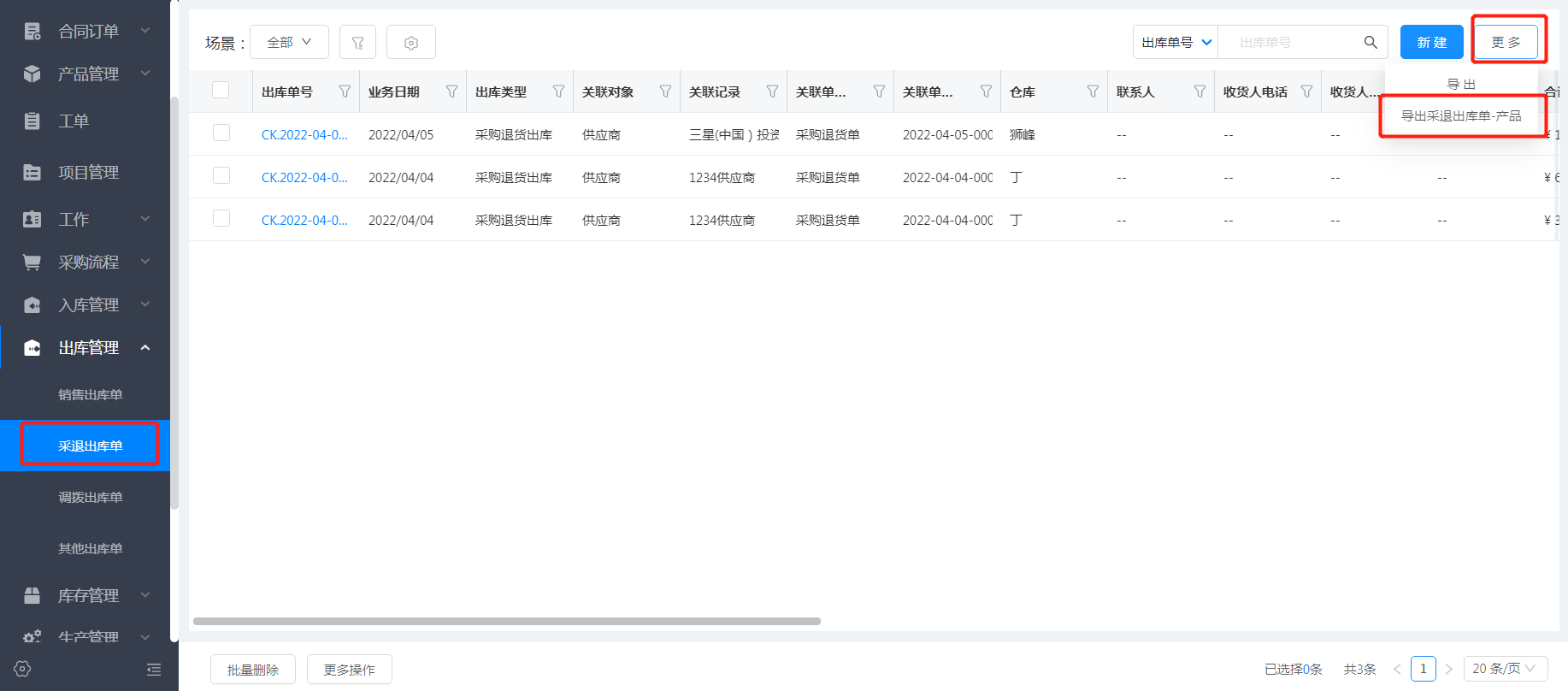Open the 20 条/页 page size dropdown
This screenshot has height=691, width=1568.
pyautogui.click(x=1505, y=669)
